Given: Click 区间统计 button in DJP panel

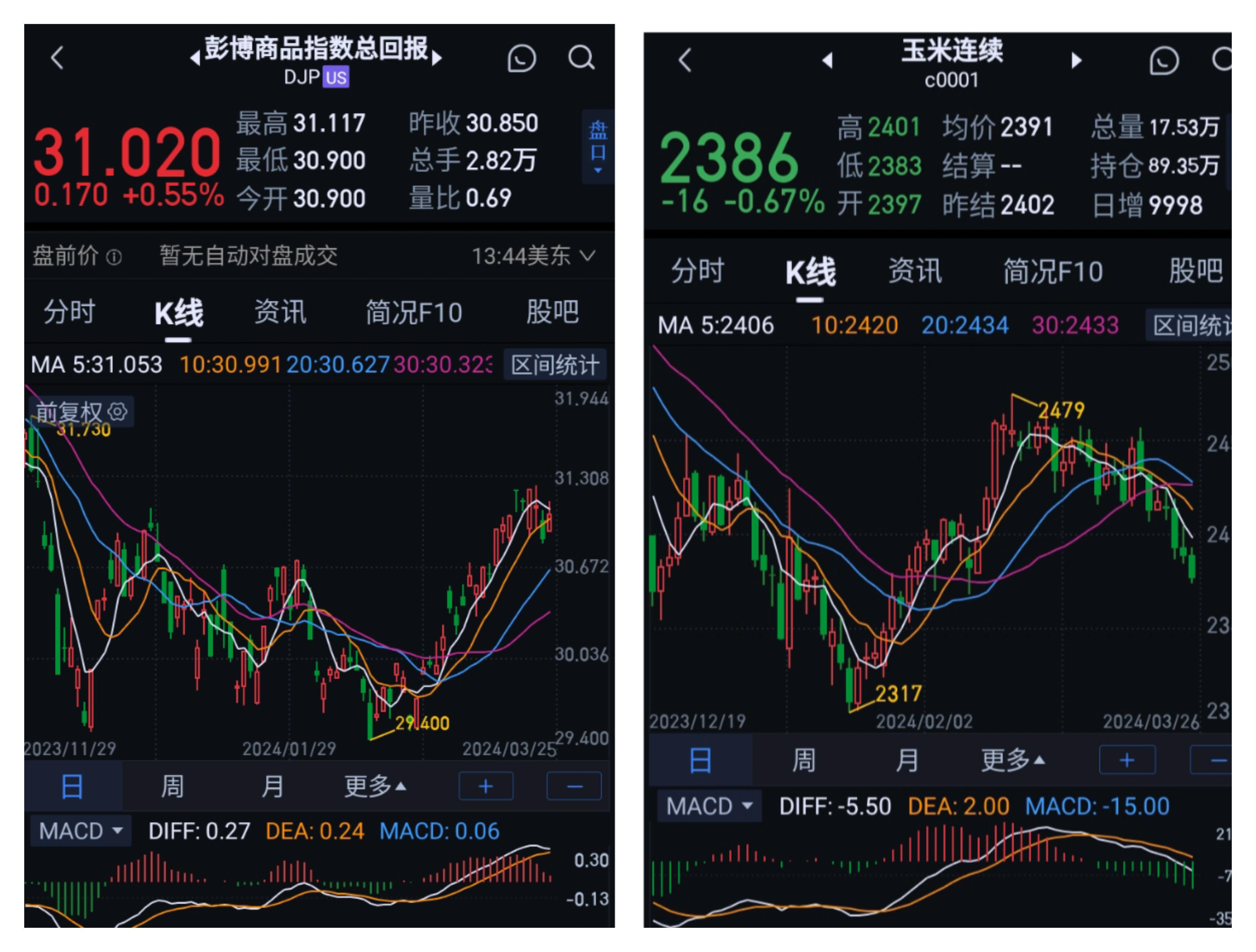Looking at the screenshot, I should tap(555, 364).
